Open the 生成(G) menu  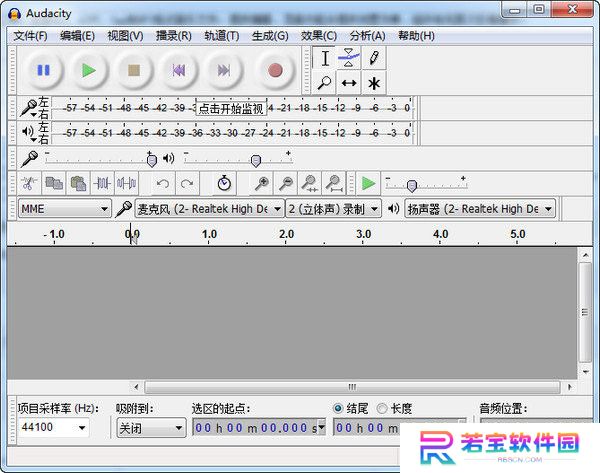tap(270, 36)
